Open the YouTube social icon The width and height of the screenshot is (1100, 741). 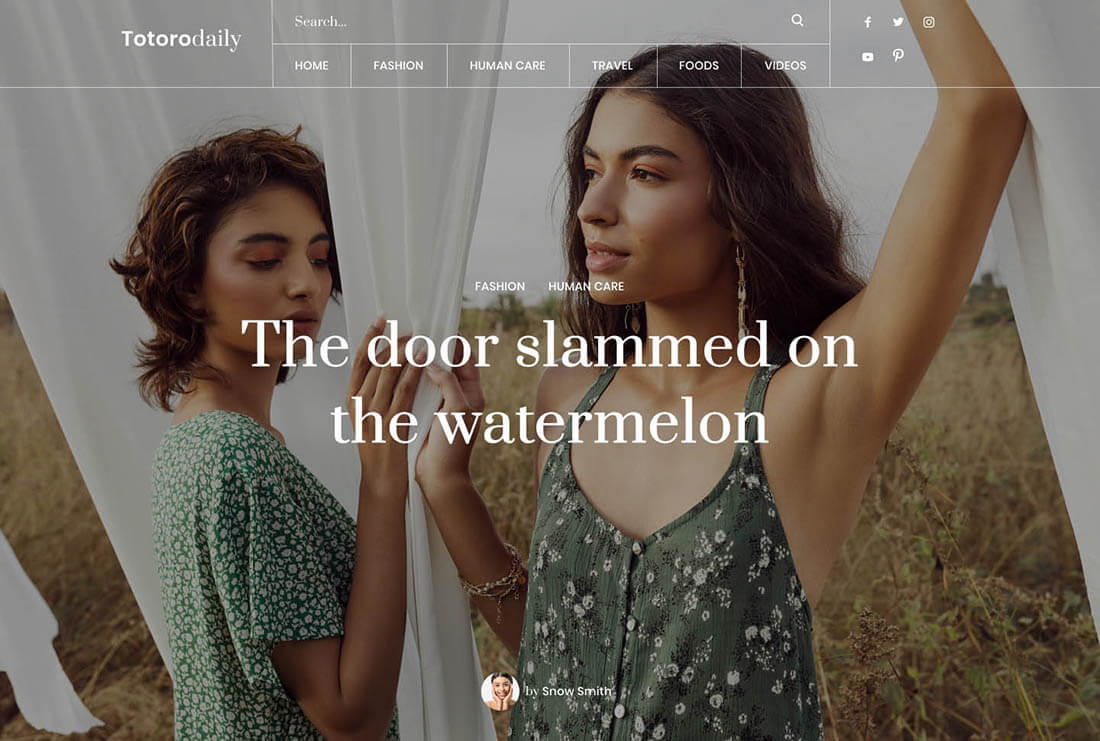868,57
